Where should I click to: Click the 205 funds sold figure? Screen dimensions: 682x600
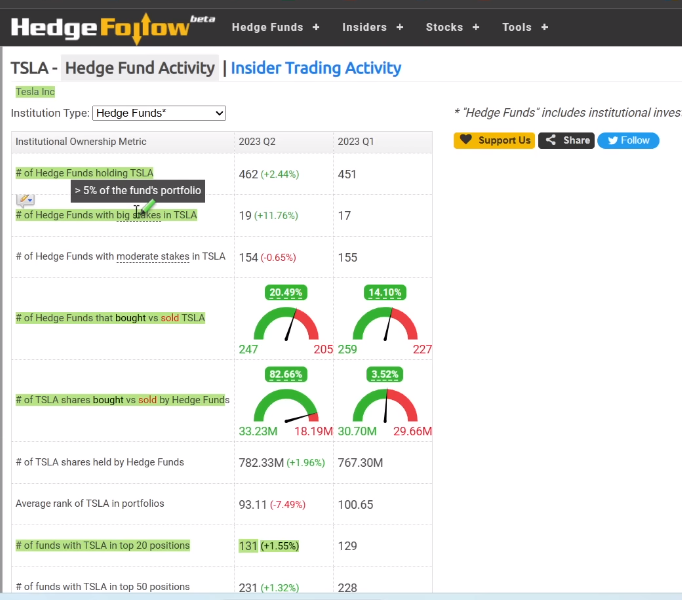[323, 349]
